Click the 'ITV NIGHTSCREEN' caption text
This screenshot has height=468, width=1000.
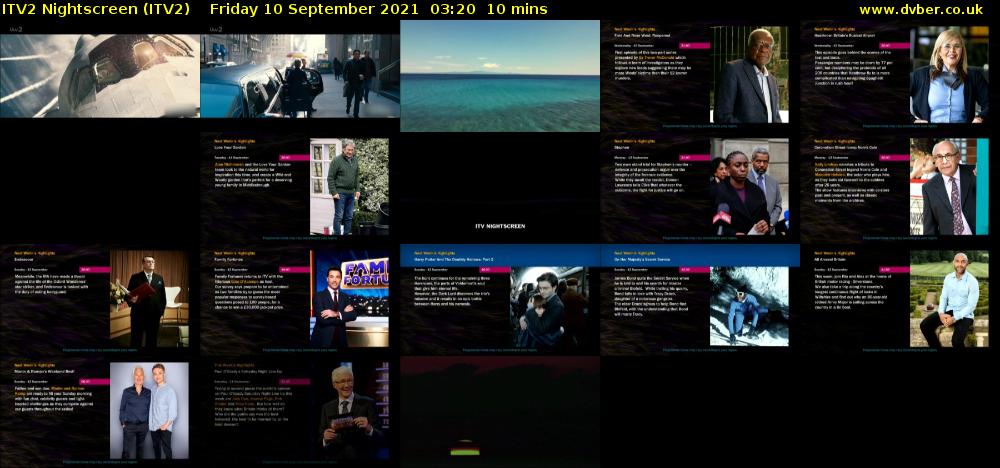pyautogui.click(x=500, y=226)
